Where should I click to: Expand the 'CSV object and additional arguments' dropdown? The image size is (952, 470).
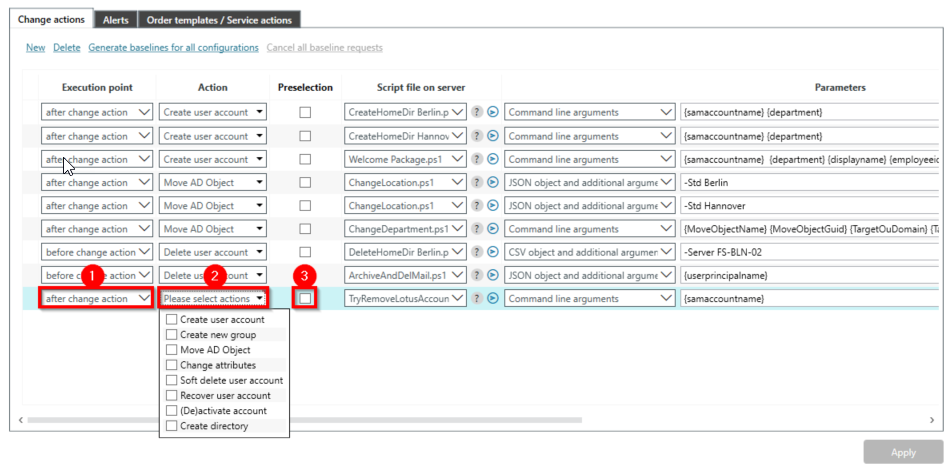click(589, 252)
